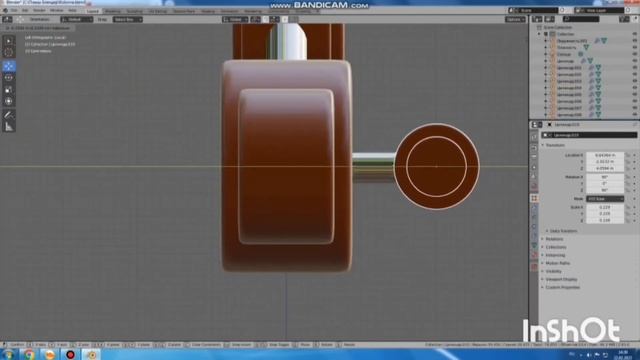Open the World properties tab
The width and height of the screenshot is (640, 360).
[x=534, y=187]
